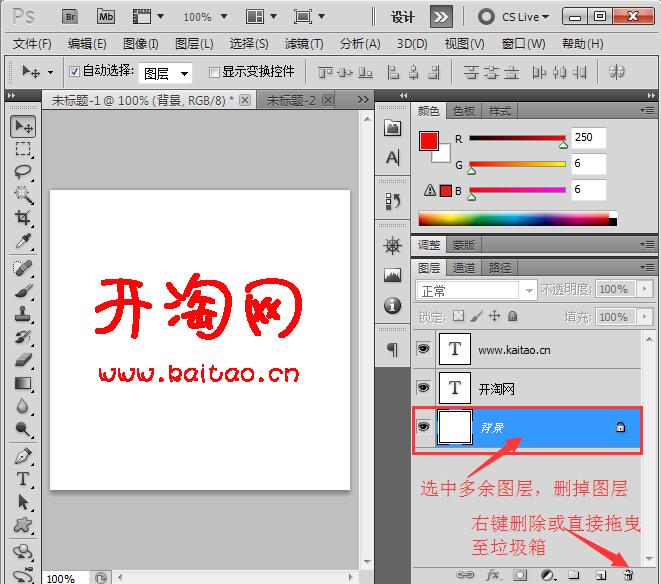Open the Layers panel options menu

[647, 267]
